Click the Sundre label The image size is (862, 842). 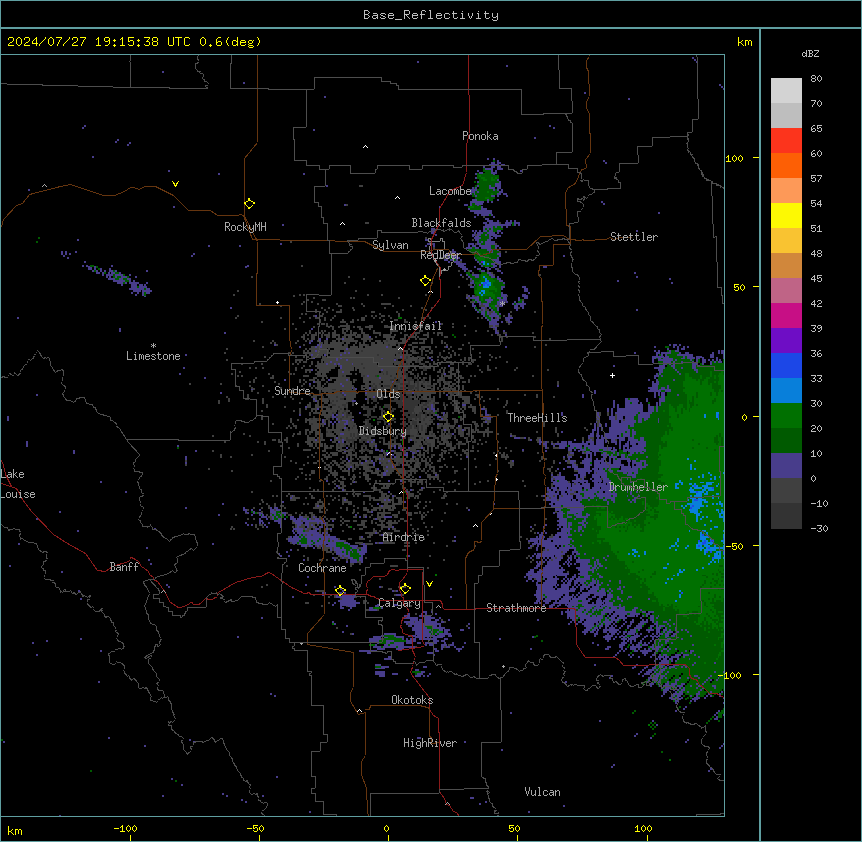[x=292, y=391]
